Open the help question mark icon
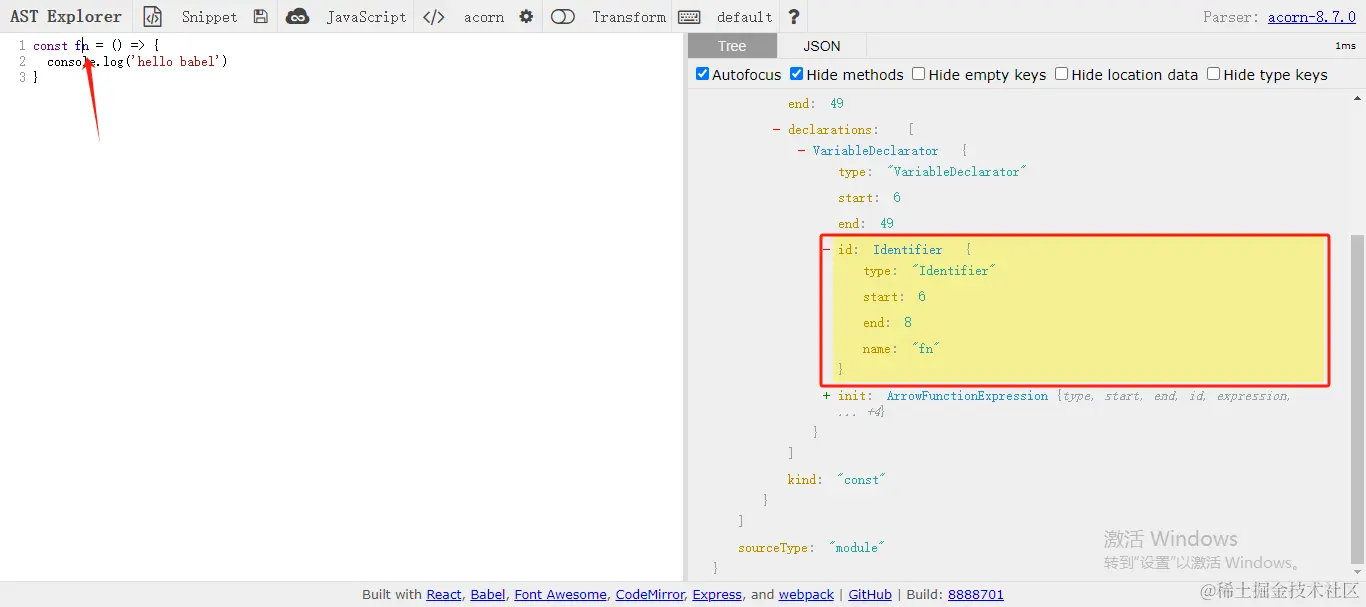Image resolution: width=1366 pixels, height=607 pixels. point(793,17)
